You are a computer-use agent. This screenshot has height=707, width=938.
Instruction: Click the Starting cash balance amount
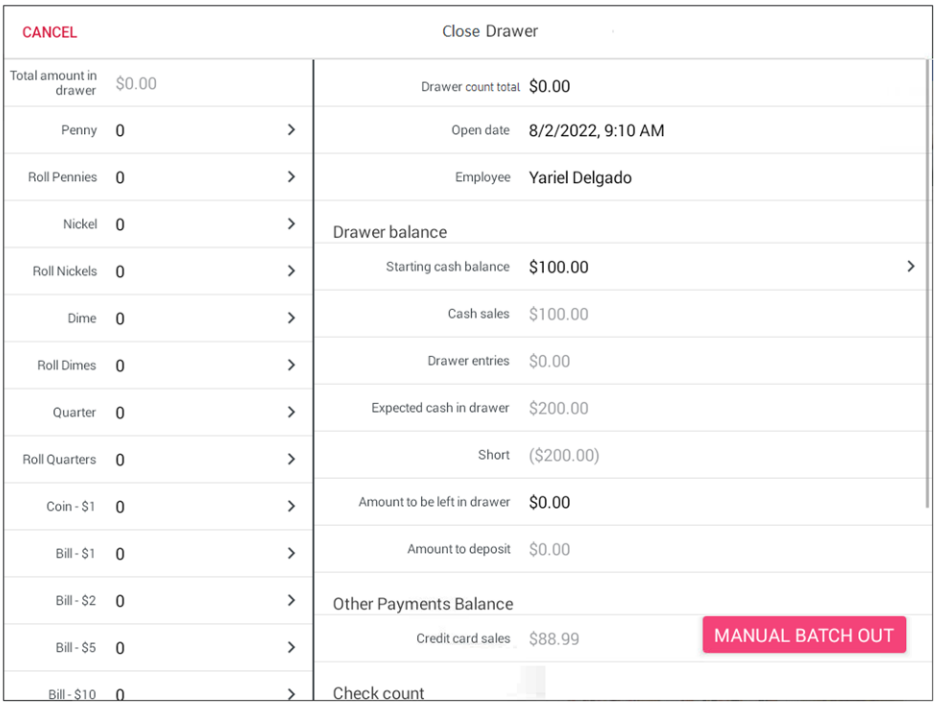559,267
